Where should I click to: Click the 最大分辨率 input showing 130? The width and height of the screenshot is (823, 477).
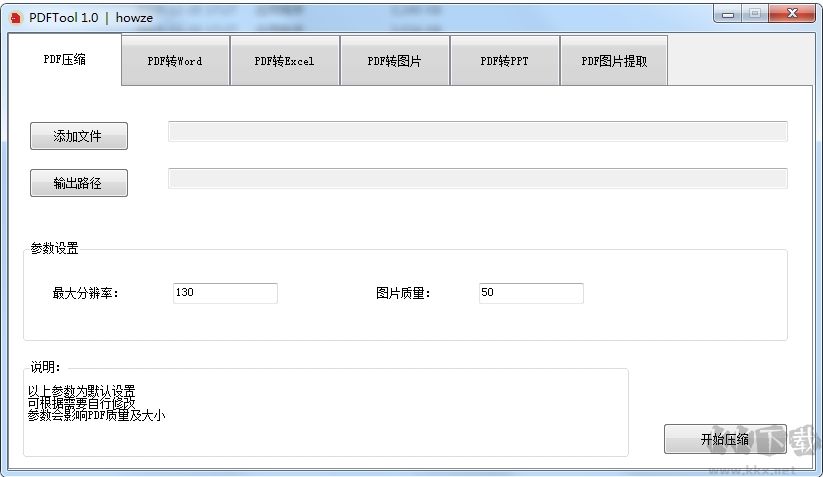tap(225, 293)
